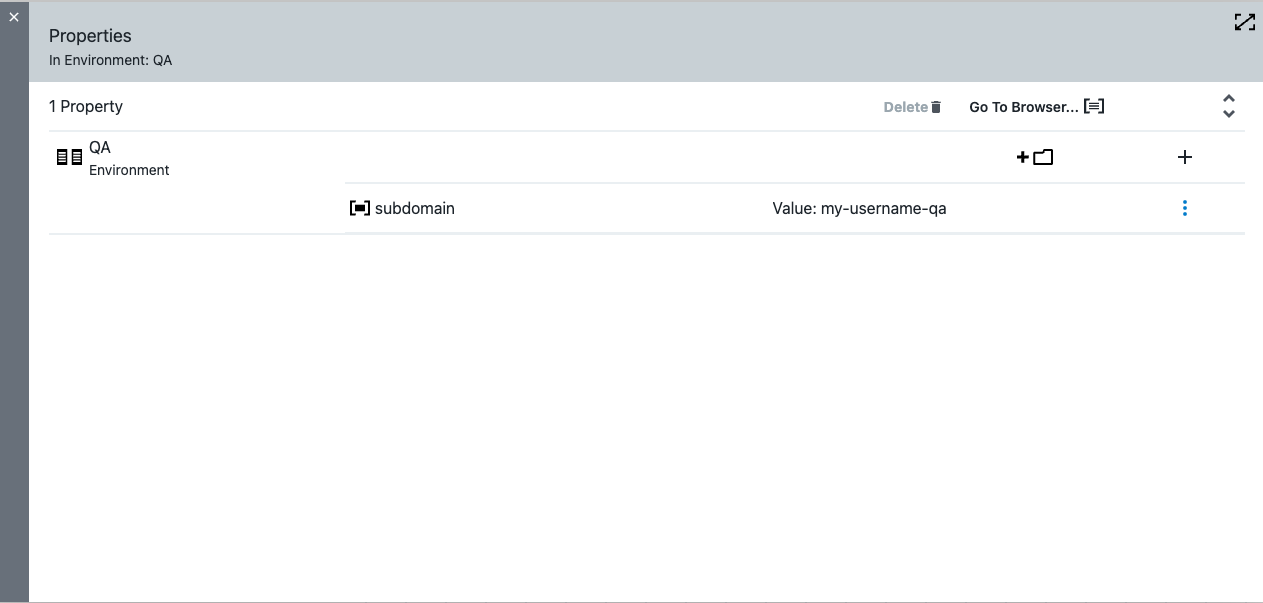Collapse all rows with the up chevron
The image size is (1263, 603).
pos(1229,99)
